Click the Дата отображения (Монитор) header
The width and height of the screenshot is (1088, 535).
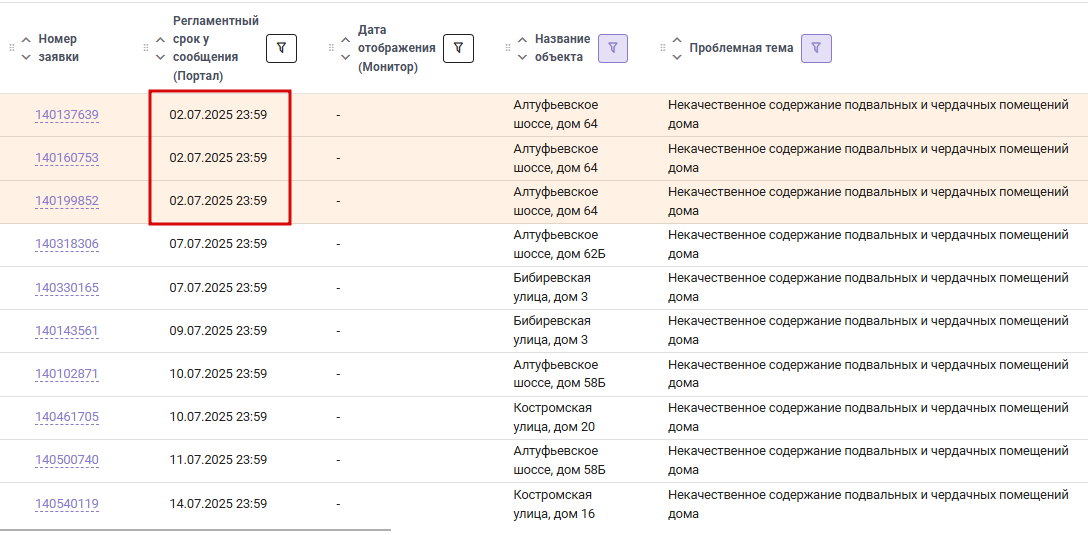397,48
